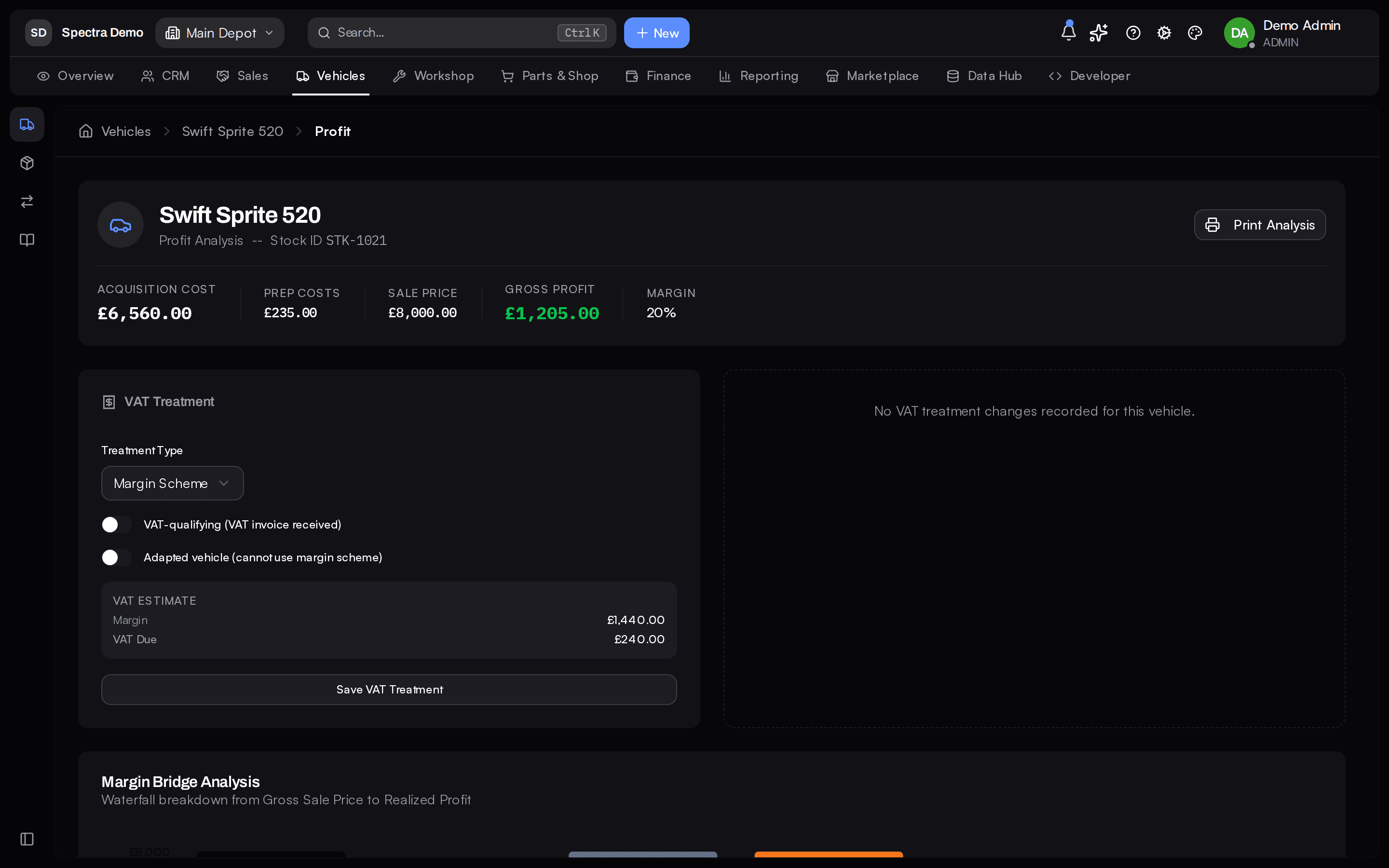Switch to the Overview tab

coord(75,76)
